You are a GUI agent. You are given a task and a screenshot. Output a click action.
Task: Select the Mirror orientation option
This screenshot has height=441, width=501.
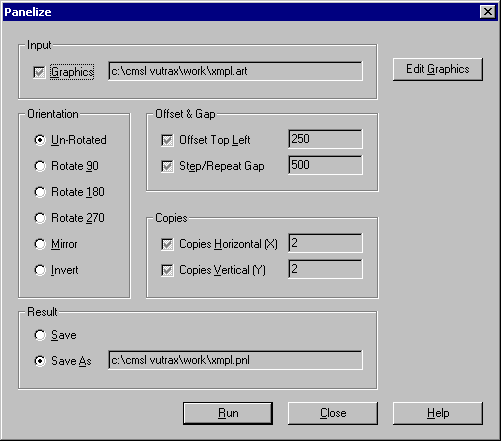click(40, 244)
